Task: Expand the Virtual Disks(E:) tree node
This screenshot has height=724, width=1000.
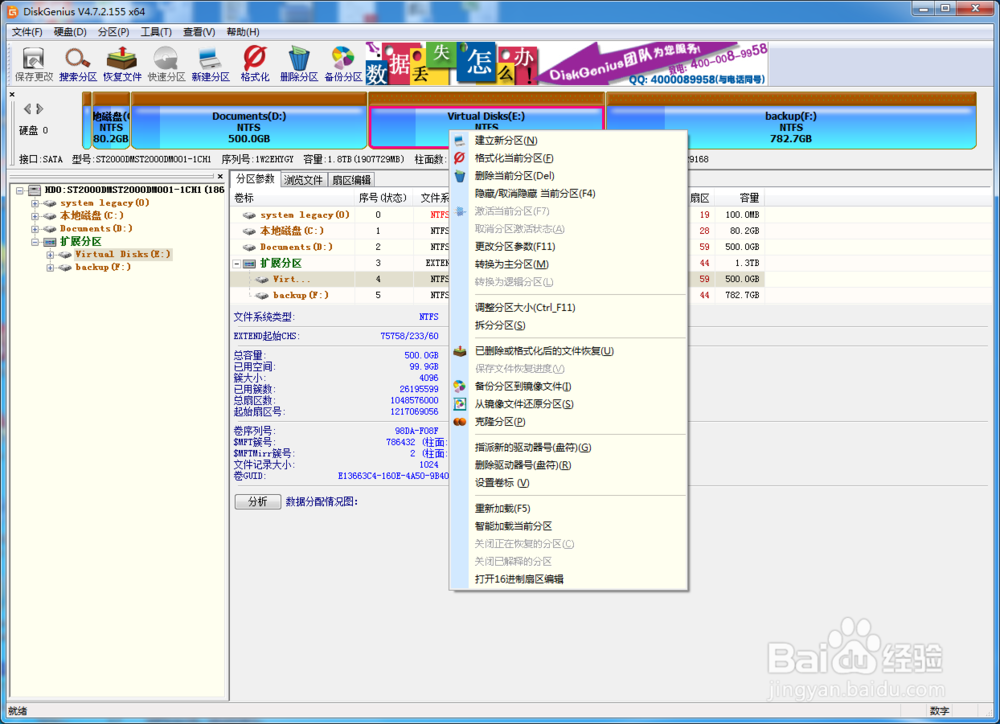Action: coord(50,255)
